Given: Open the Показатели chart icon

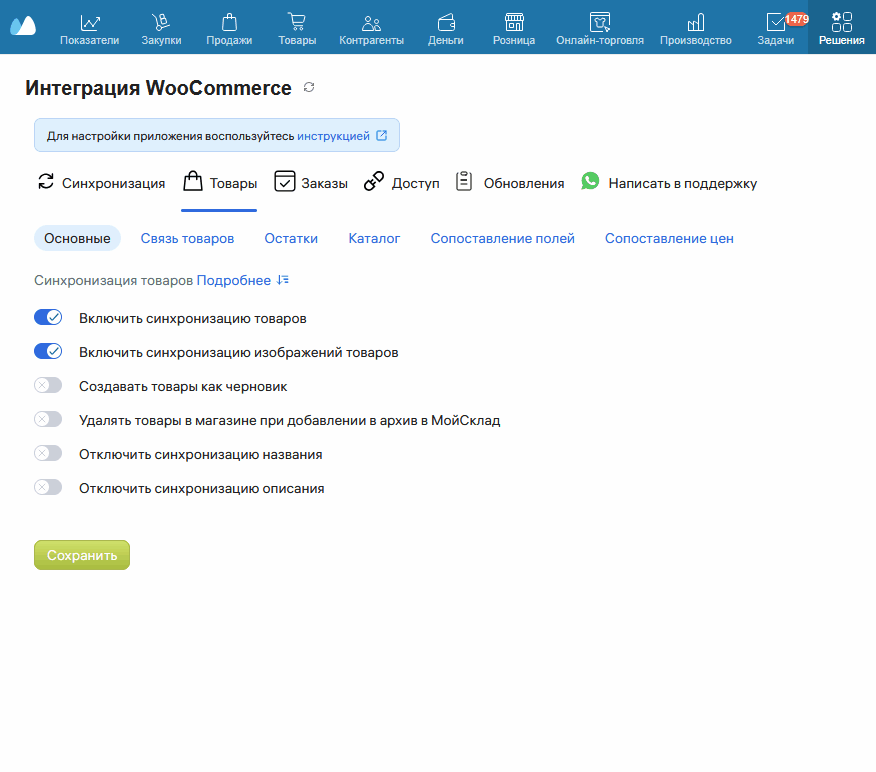Looking at the screenshot, I should click(x=89, y=22).
